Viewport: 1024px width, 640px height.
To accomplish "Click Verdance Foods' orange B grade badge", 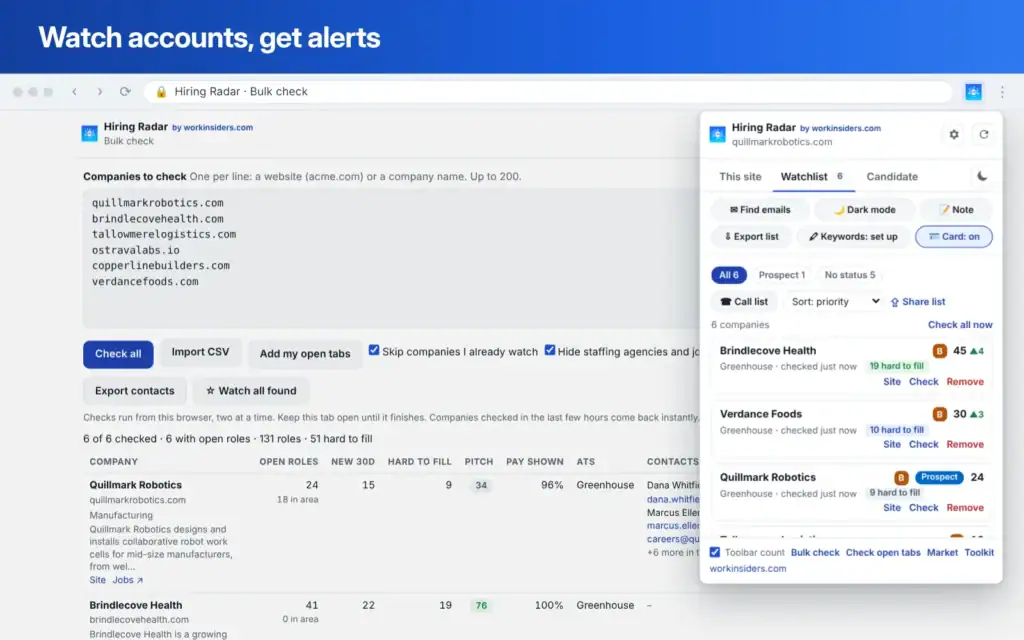I will pos(939,414).
